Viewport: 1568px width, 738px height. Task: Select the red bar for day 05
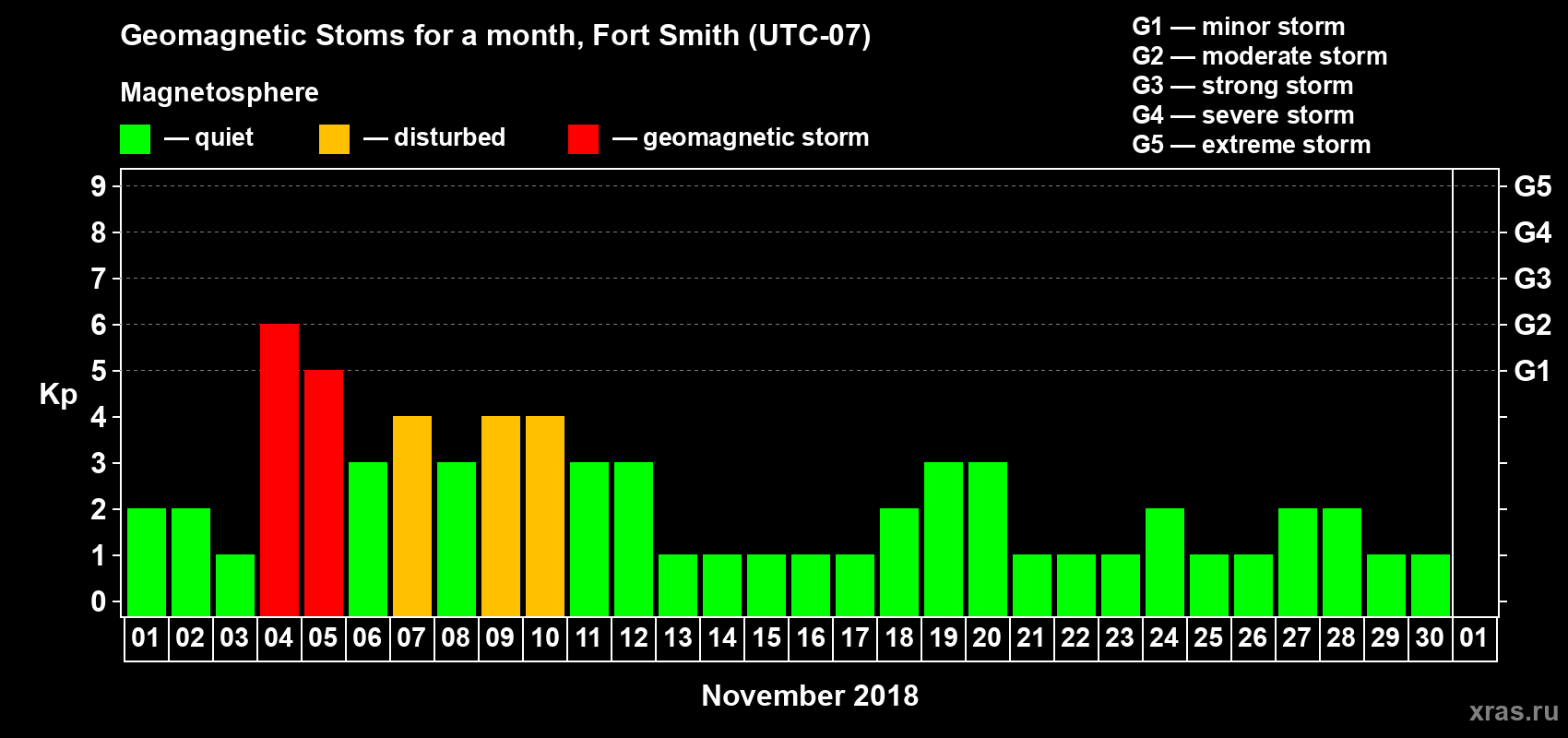pos(324,494)
